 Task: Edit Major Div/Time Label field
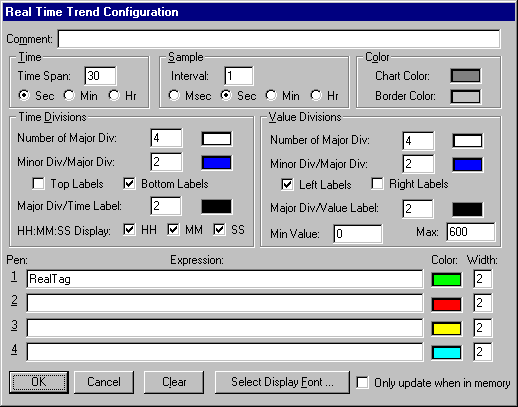click(x=166, y=206)
